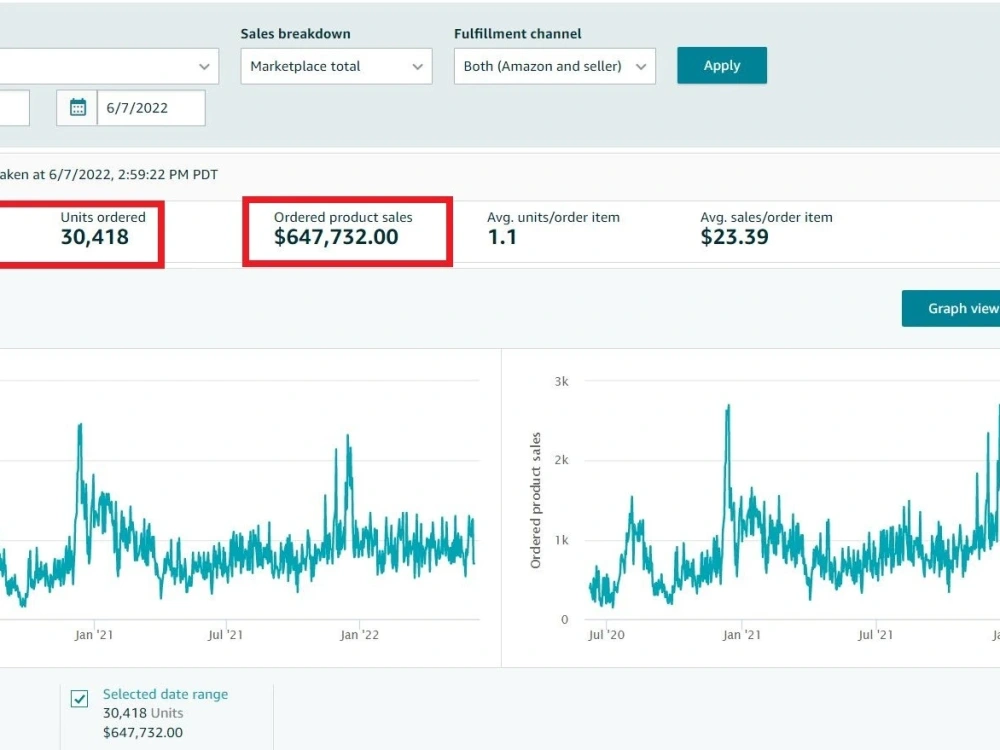The image size is (1000, 750).
Task: Click the Jul '20 axis label on sales chart
Action: tap(606, 635)
